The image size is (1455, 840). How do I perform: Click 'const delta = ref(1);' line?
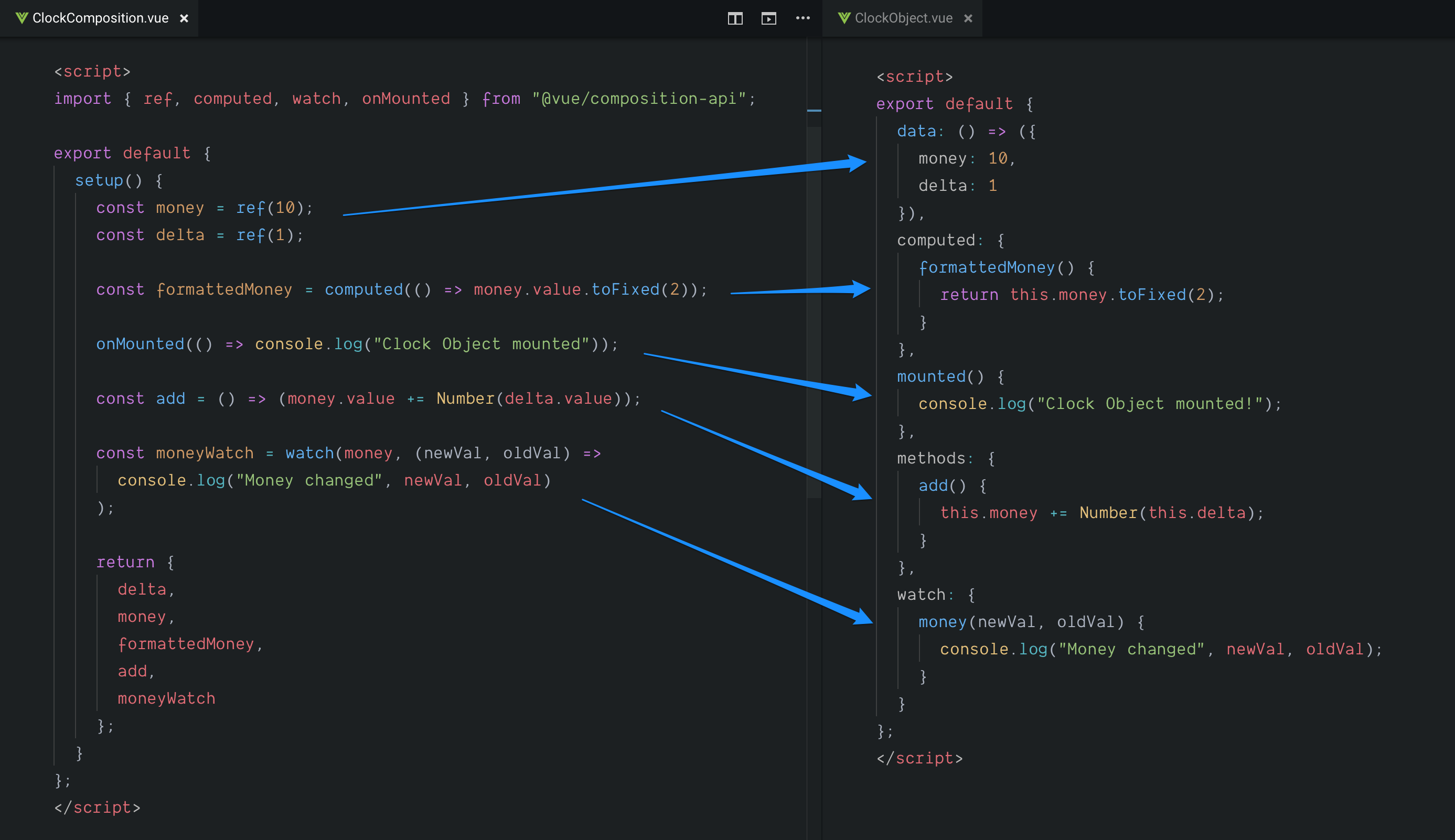[200, 235]
